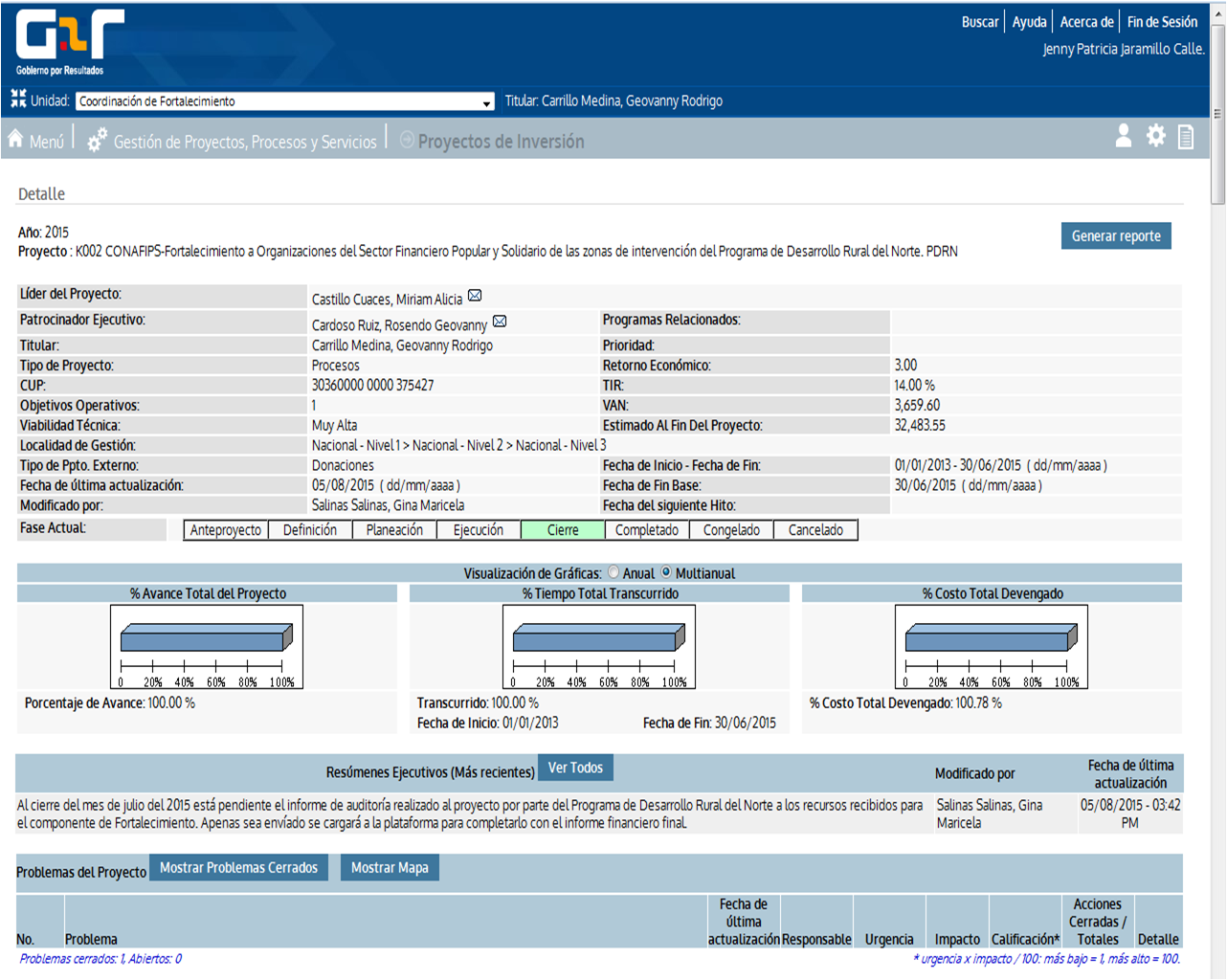Image resolution: width=1227 pixels, height=980 pixels.
Task: Select the Multianual graph view radio button
Action: (666, 572)
